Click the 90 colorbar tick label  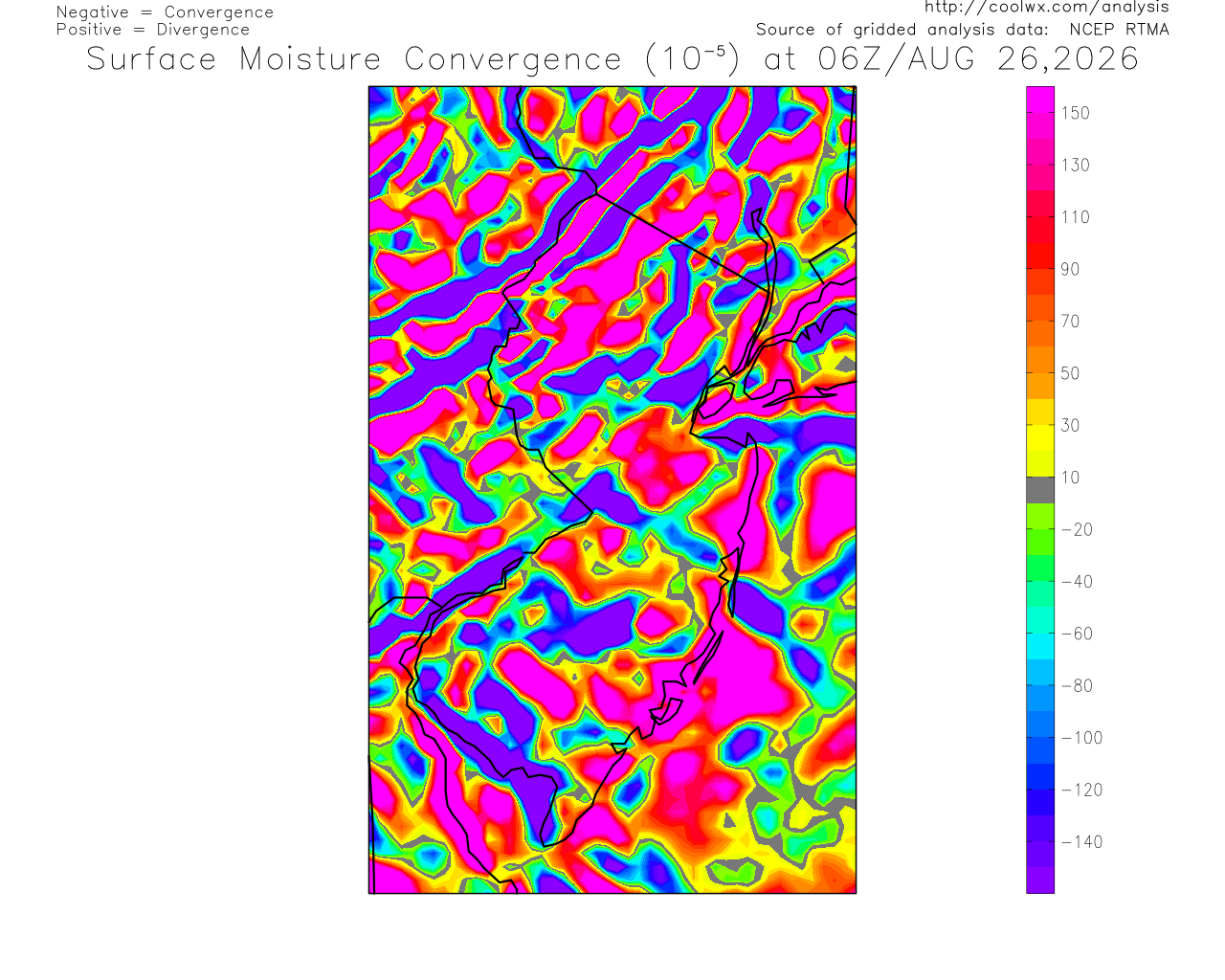pos(1070,269)
